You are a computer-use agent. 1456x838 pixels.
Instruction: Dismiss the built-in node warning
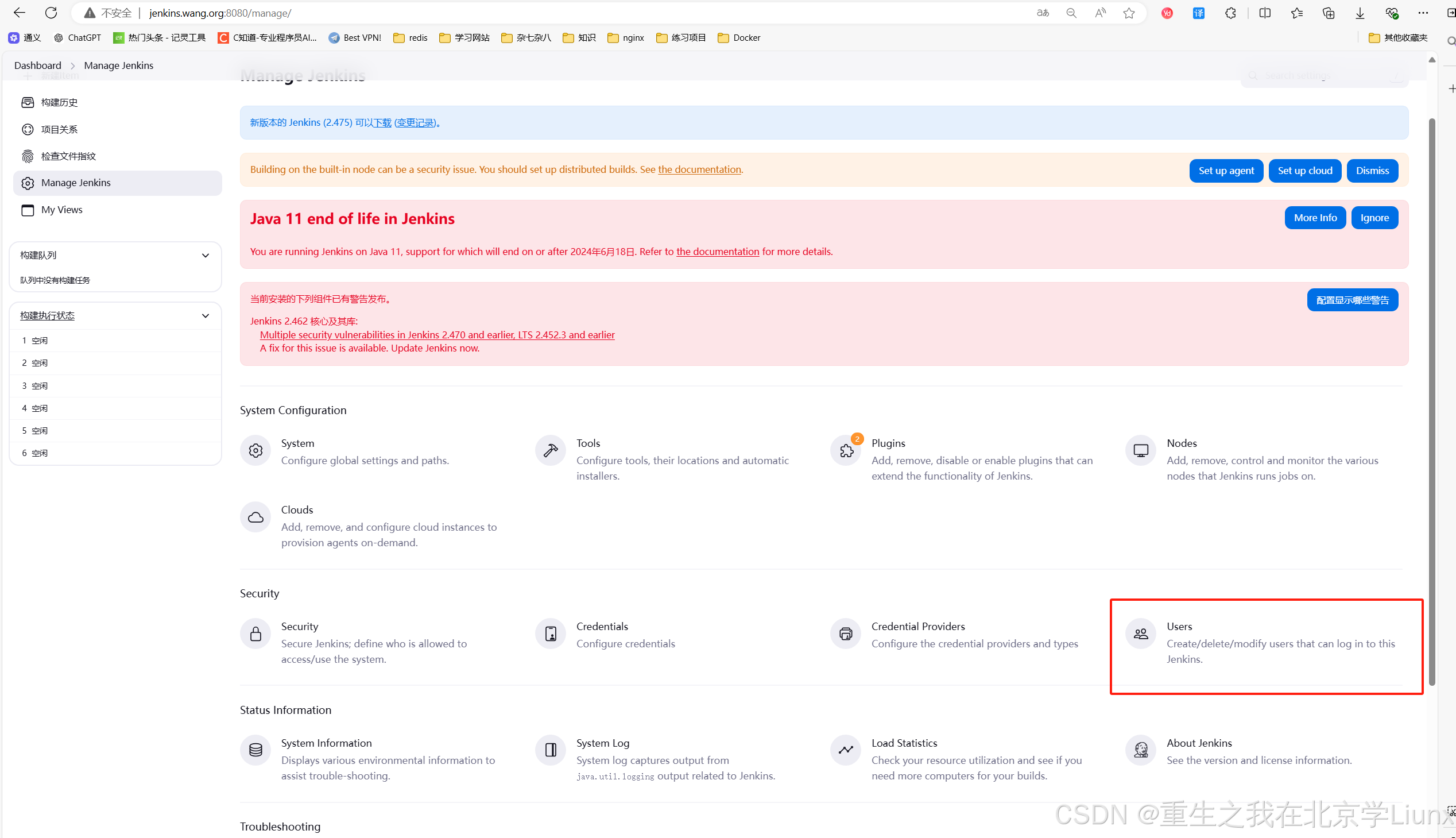[x=1372, y=171]
